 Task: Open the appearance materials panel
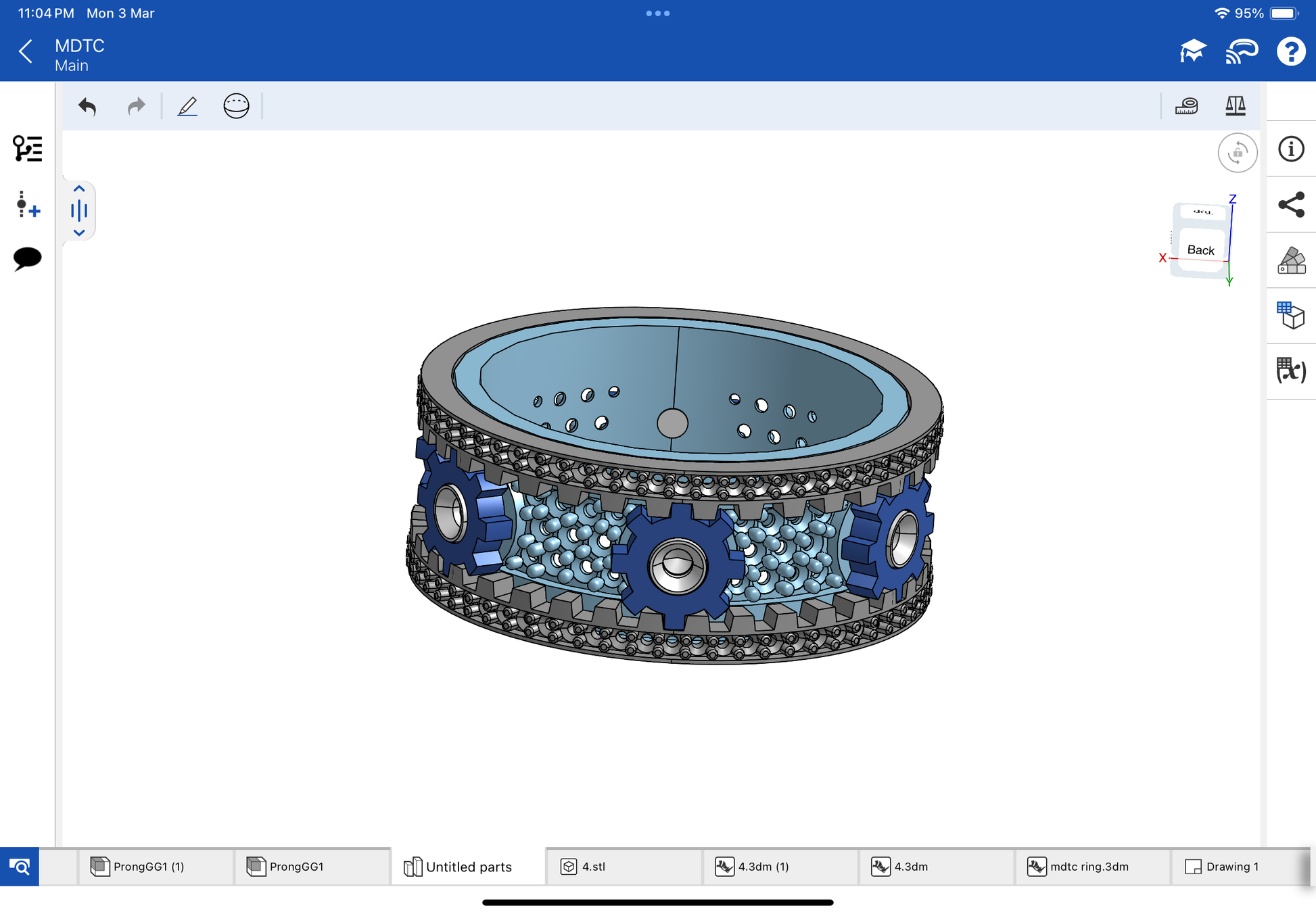pos(1291,260)
